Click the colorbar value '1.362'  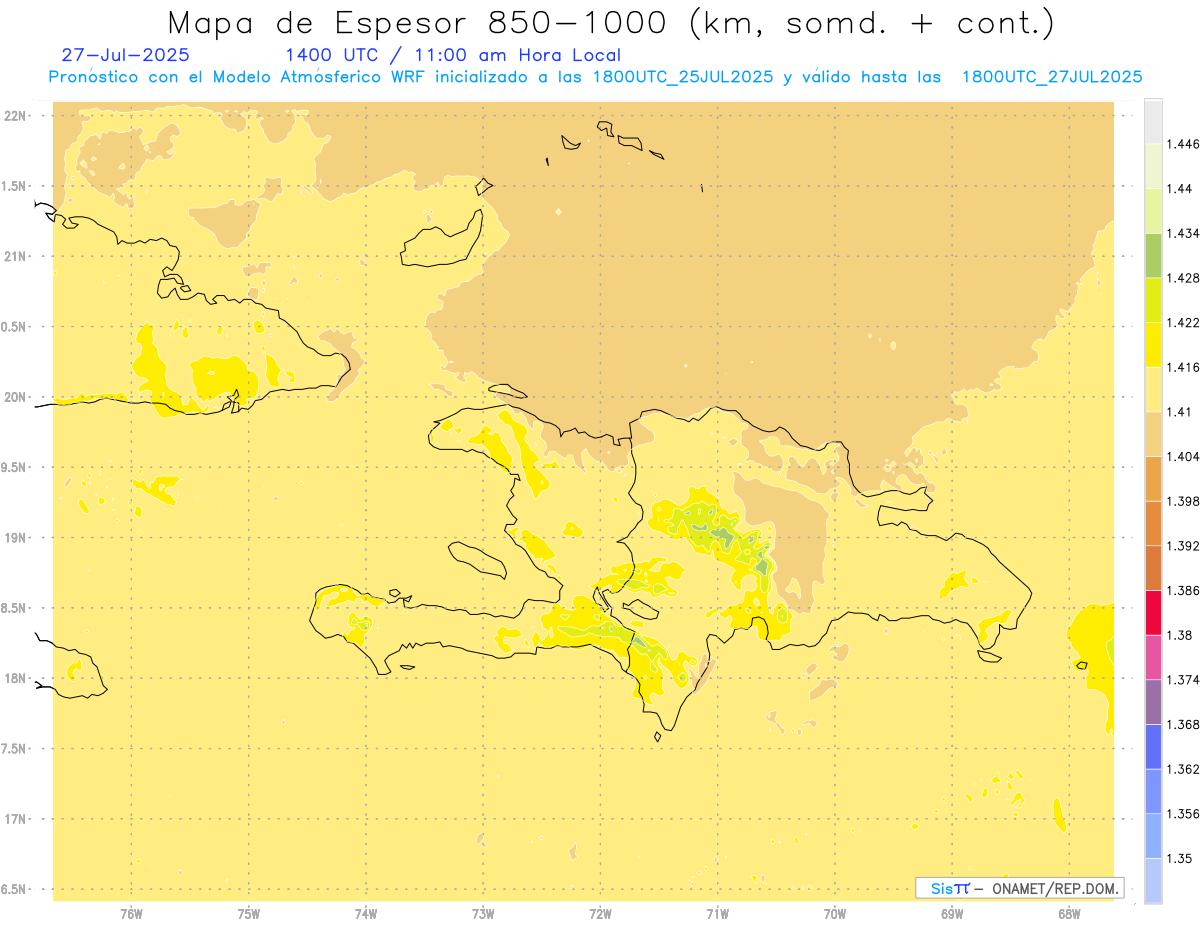click(x=1182, y=769)
